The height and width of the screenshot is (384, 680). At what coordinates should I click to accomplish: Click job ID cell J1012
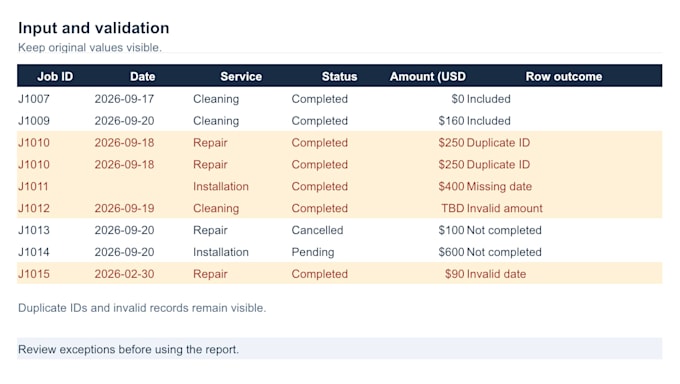pyautogui.click(x=34, y=208)
